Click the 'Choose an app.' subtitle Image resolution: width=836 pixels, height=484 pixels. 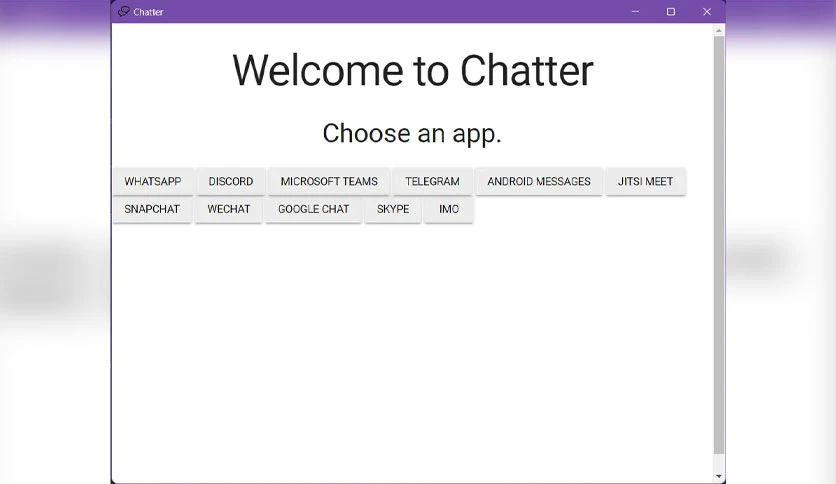tap(412, 133)
